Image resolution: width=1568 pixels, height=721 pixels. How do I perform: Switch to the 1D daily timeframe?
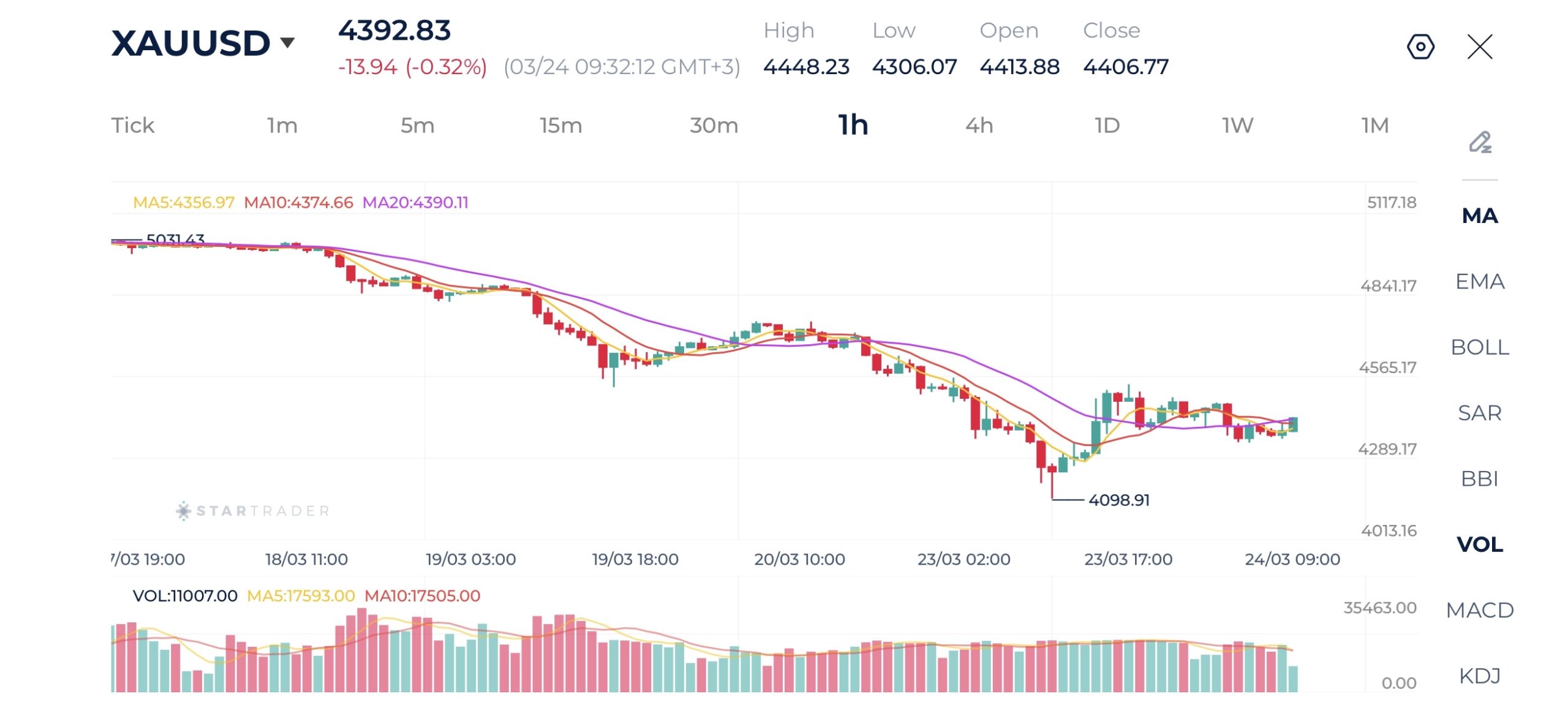tap(1107, 126)
